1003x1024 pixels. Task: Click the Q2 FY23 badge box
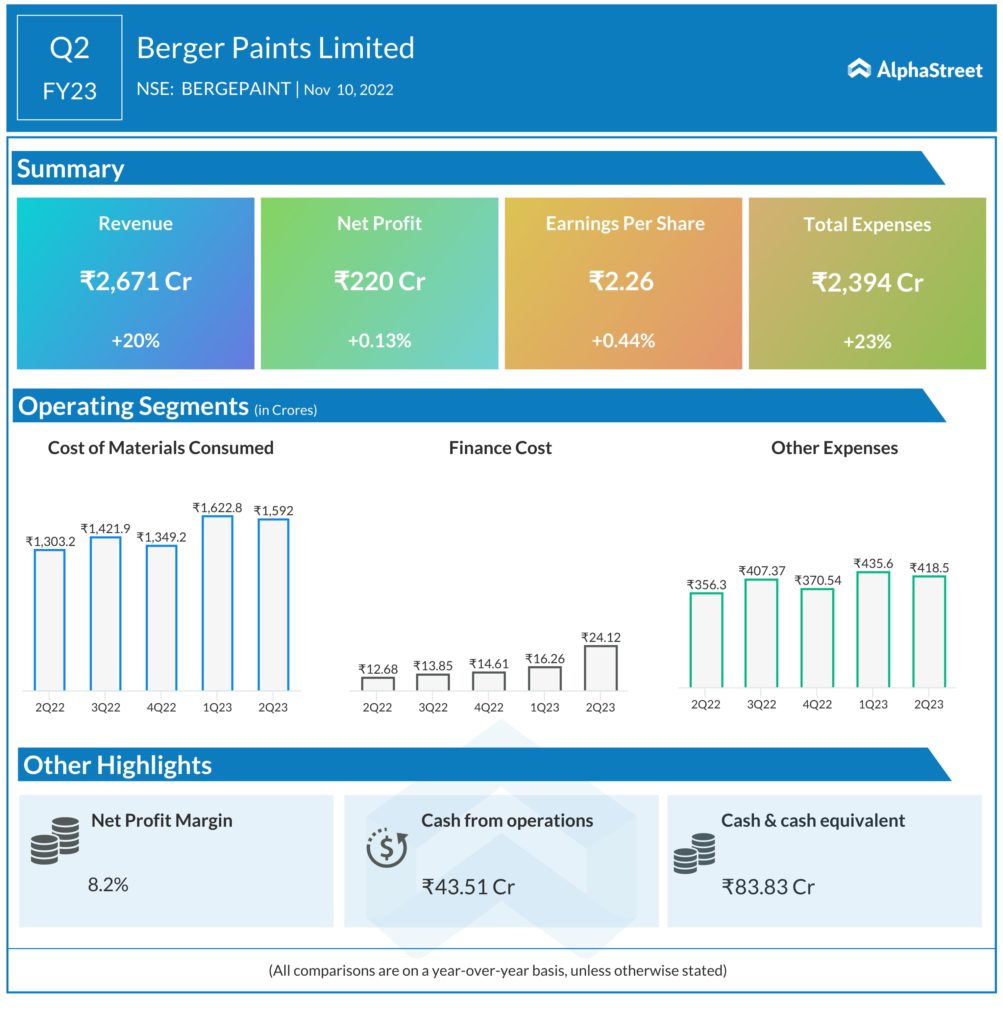(70, 68)
